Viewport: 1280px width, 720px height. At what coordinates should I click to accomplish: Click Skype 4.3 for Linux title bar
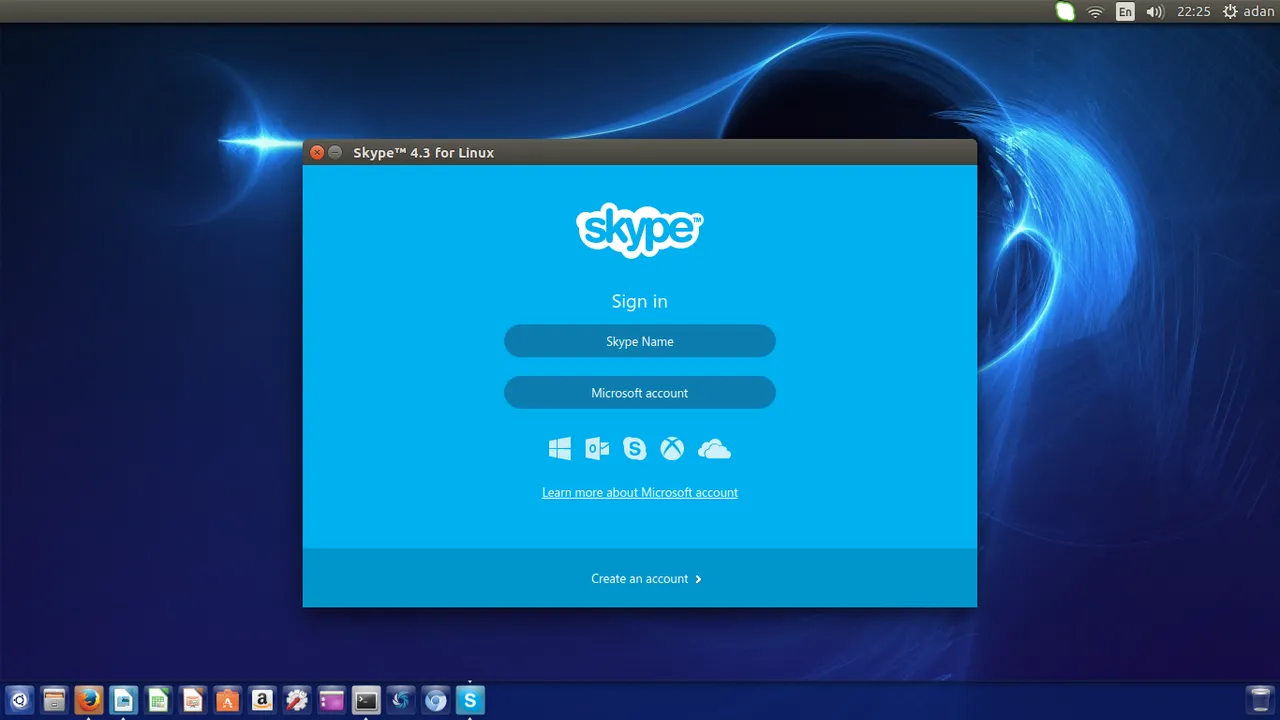tap(640, 153)
